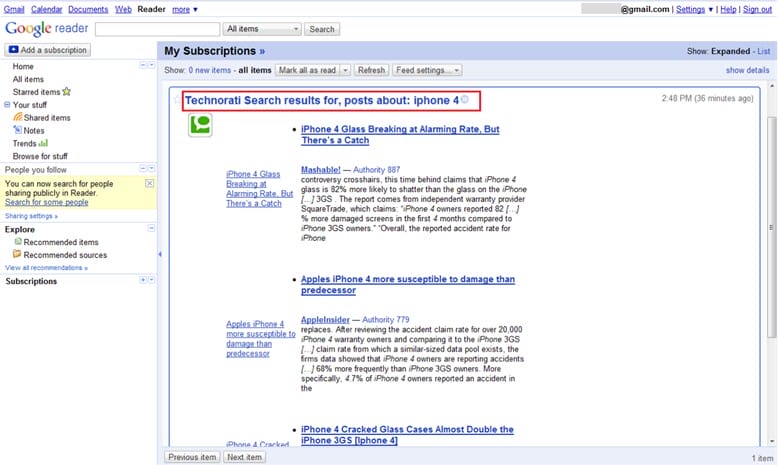Minimize the Explore panel

[x=151, y=229]
